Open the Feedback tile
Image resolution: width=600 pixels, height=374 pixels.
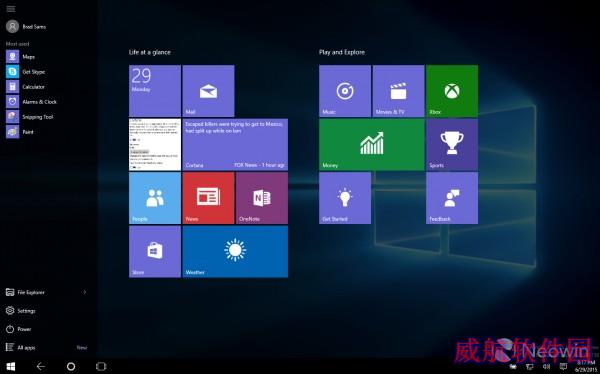(x=452, y=198)
